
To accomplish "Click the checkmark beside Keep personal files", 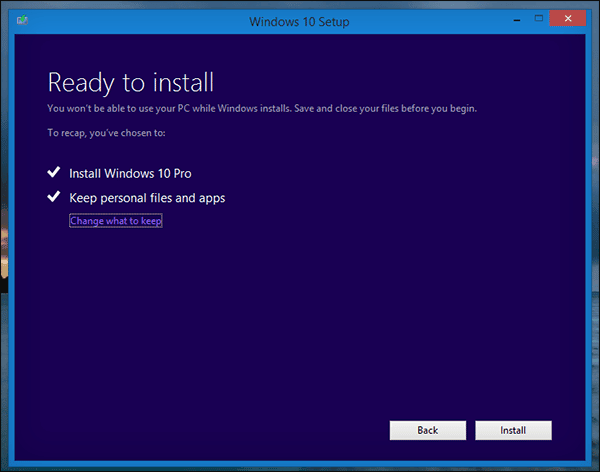I will coord(55,197).
